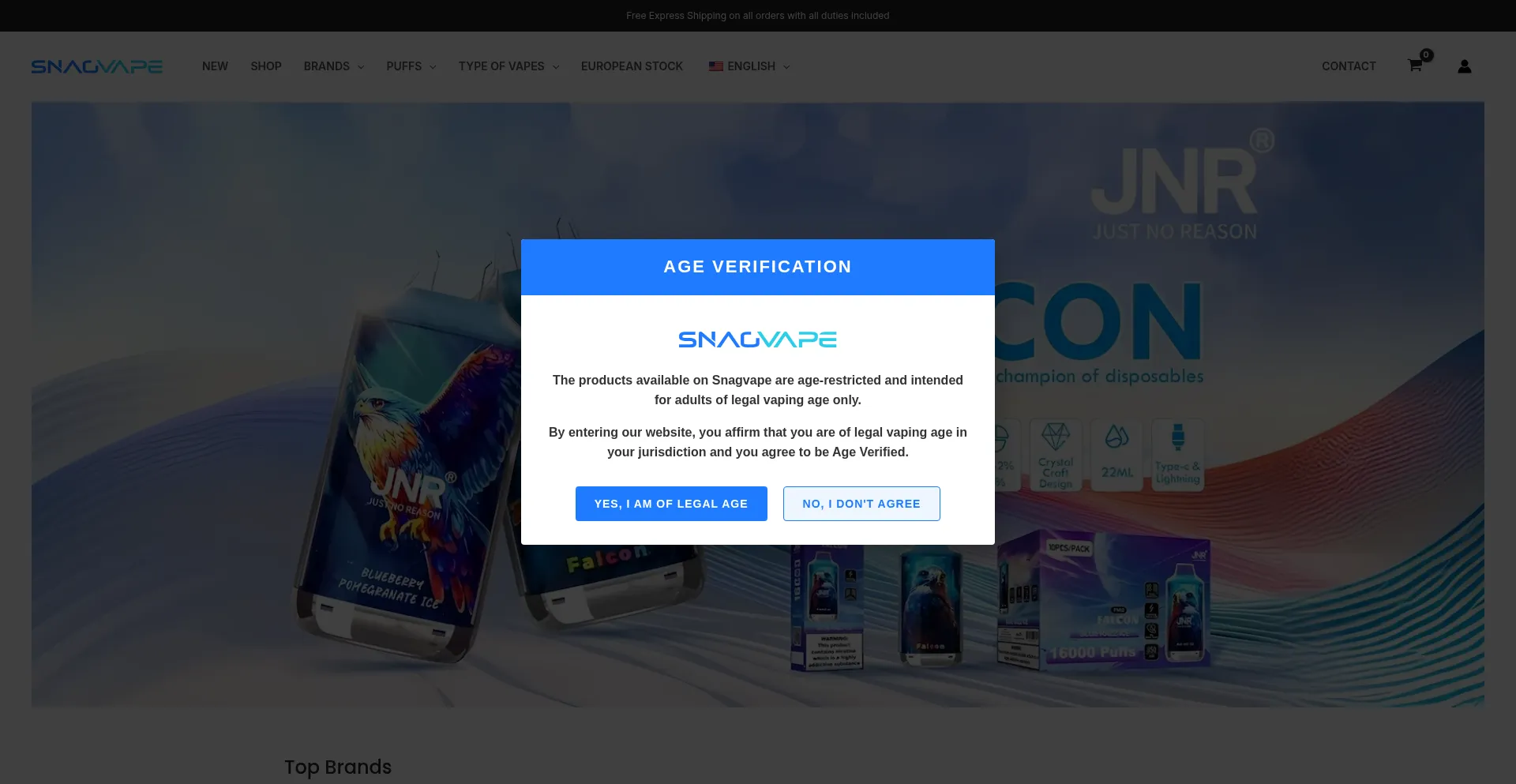The width and height of the screenshot is (1516, 784).
Task: Click the Crystal Craft Design feature icon
Action: tap(1056, 456)
